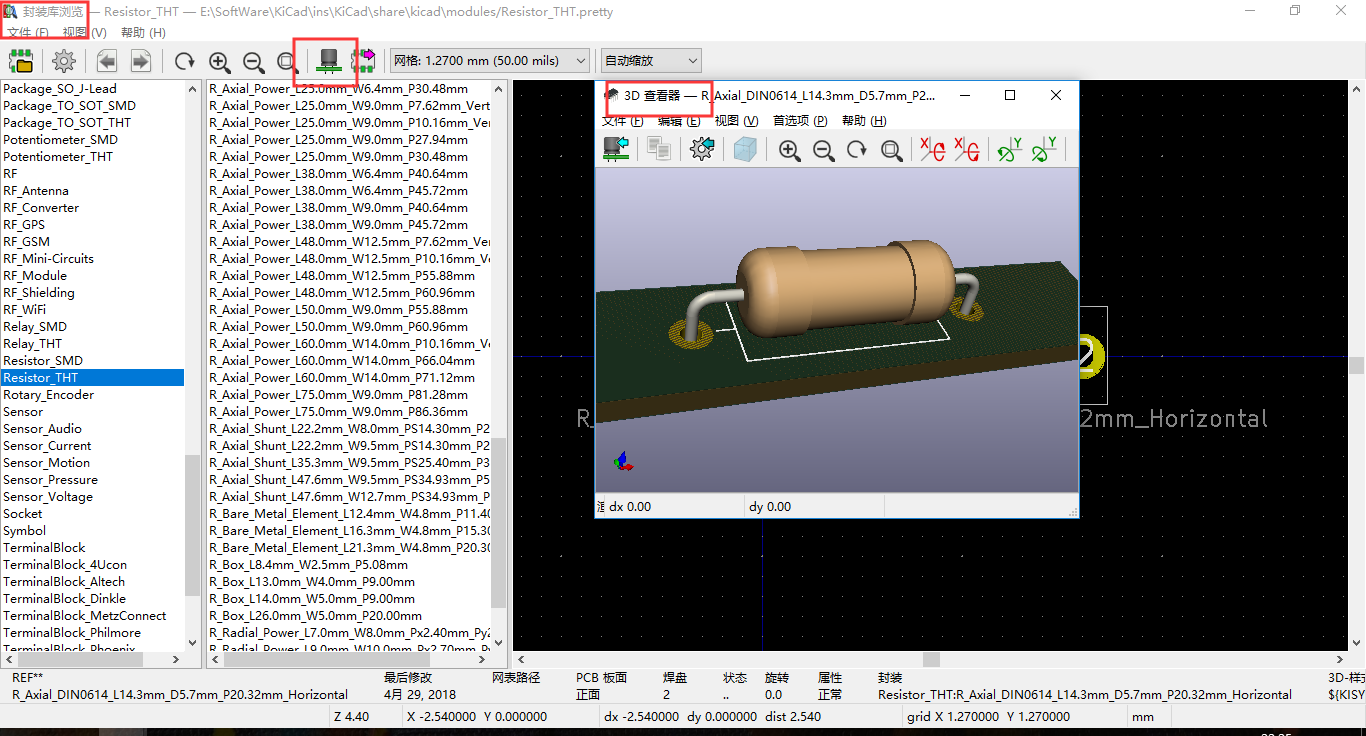Select the Resistor_SMD library entry
Screen dimensions: 1366x736
tap(44, 360)
